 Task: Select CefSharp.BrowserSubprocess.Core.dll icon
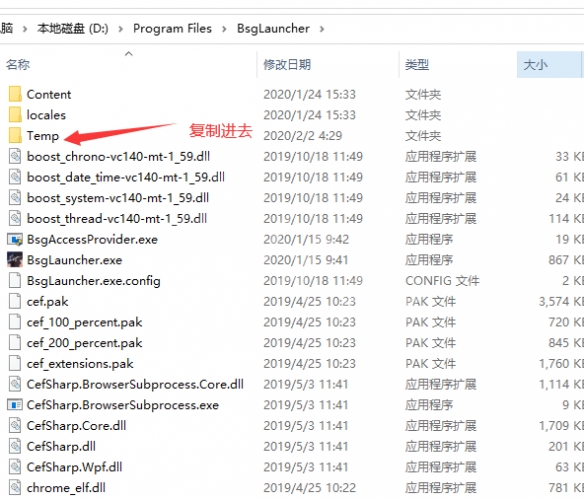[15, 384]
